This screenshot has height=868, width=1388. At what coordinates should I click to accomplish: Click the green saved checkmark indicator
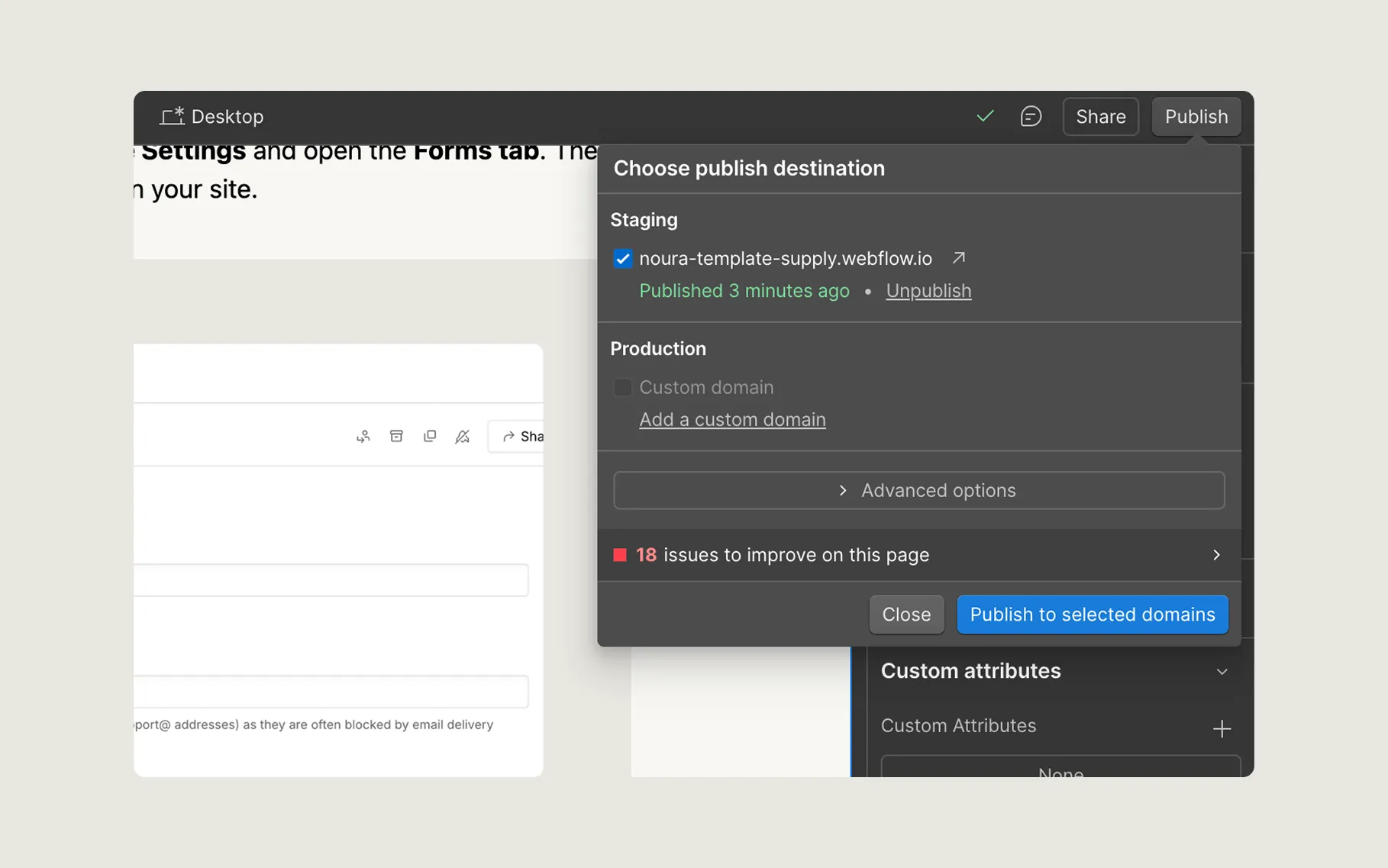pos(985,116)
